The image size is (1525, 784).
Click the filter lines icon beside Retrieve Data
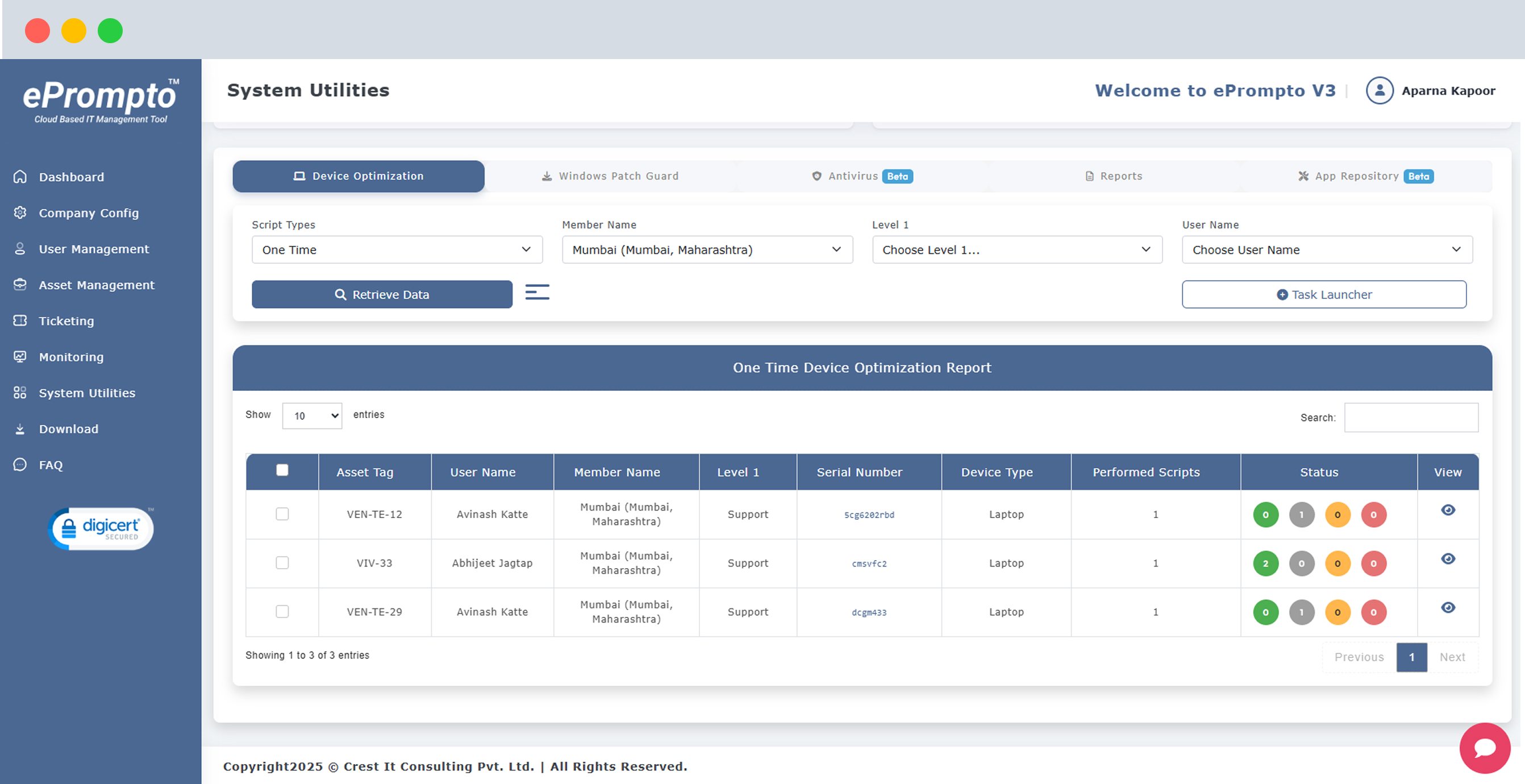click(537, 292)
